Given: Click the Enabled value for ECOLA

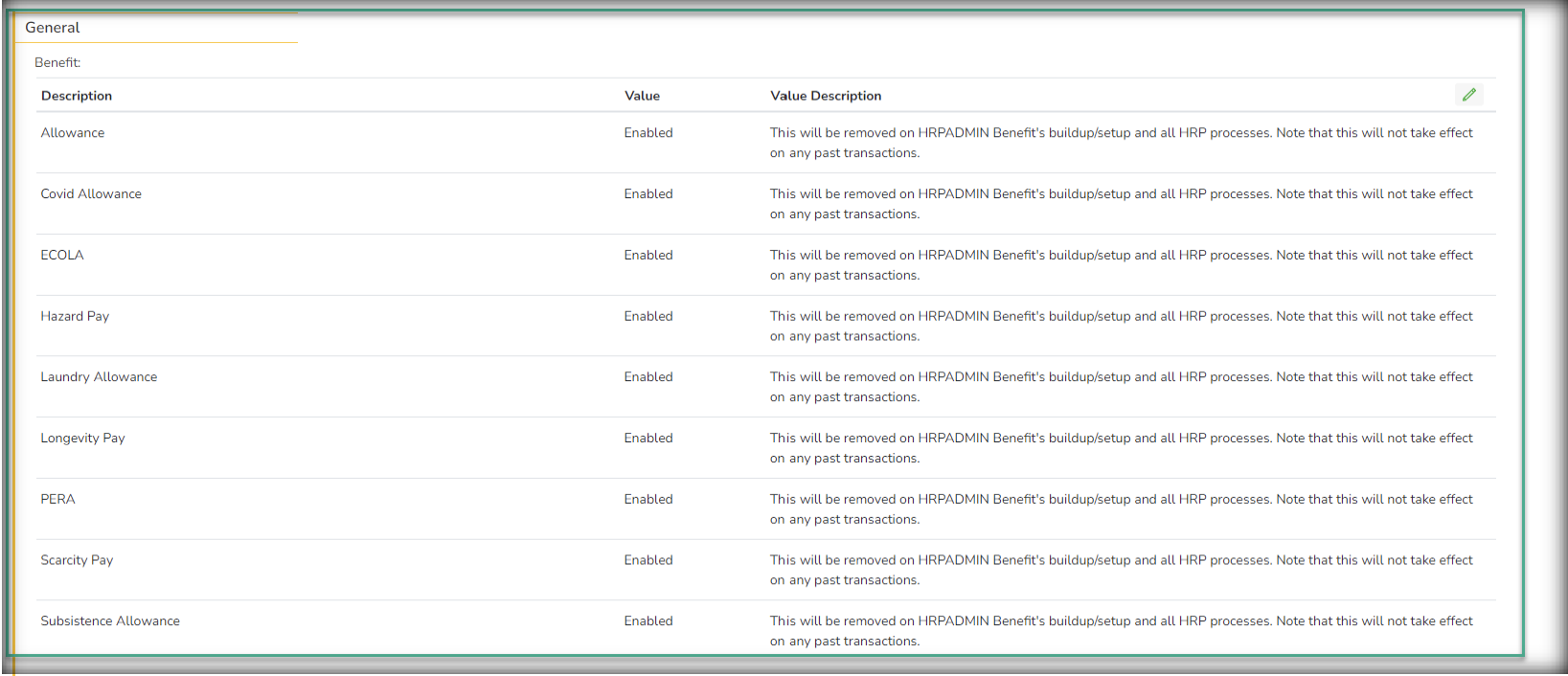Looking at the screenshot, I should tap(648, 256).
